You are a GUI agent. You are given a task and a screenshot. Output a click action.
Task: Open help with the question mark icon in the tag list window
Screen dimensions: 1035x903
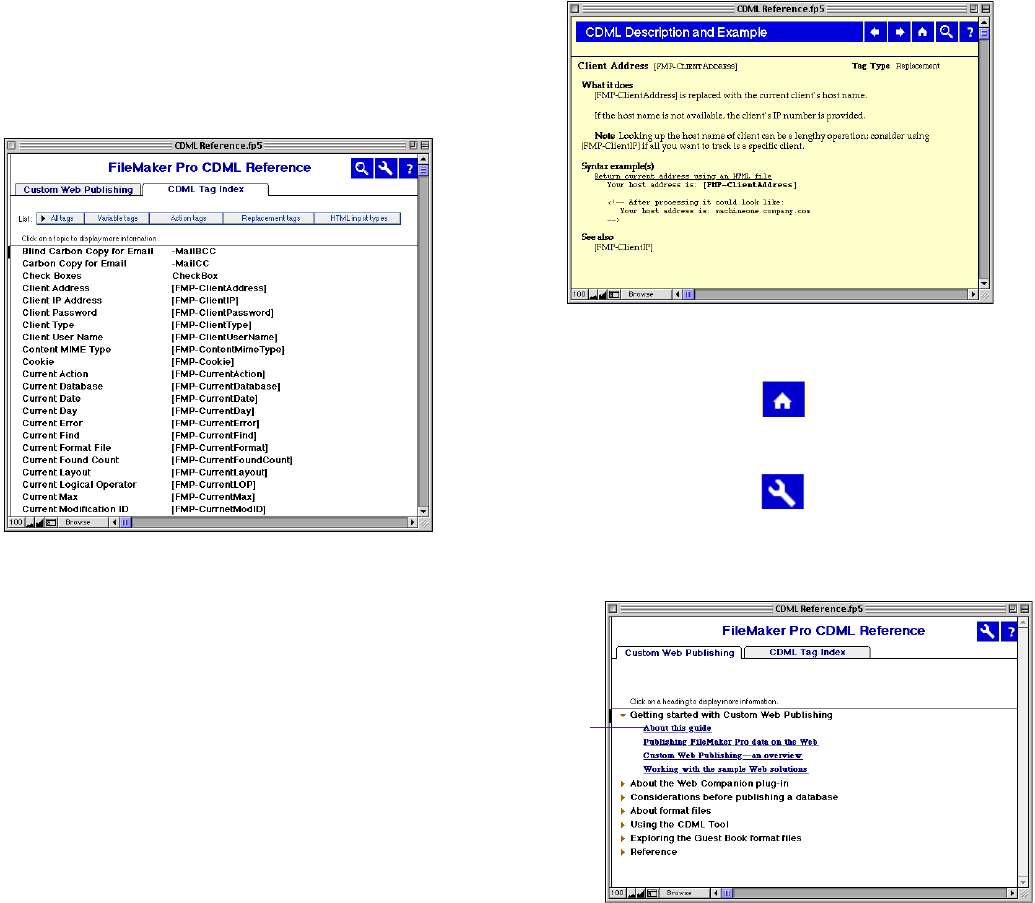[409, 168]
